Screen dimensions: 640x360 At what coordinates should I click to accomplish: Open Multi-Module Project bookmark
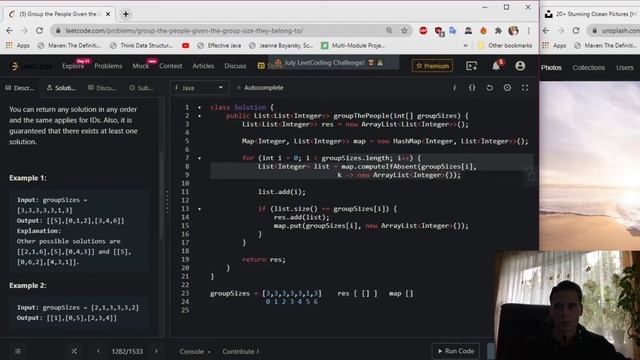pos(353,45)
